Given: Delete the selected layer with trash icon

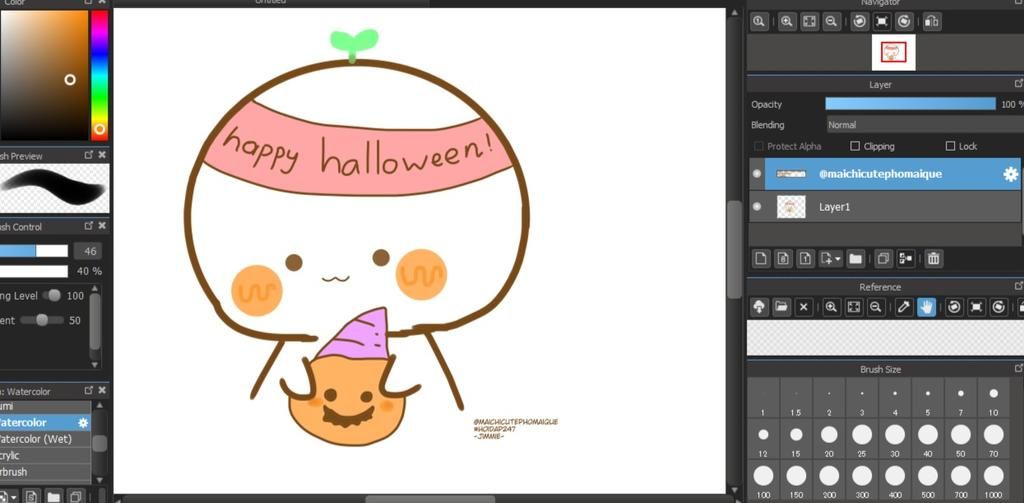Looking at the screenshot, I should point(933,259).
